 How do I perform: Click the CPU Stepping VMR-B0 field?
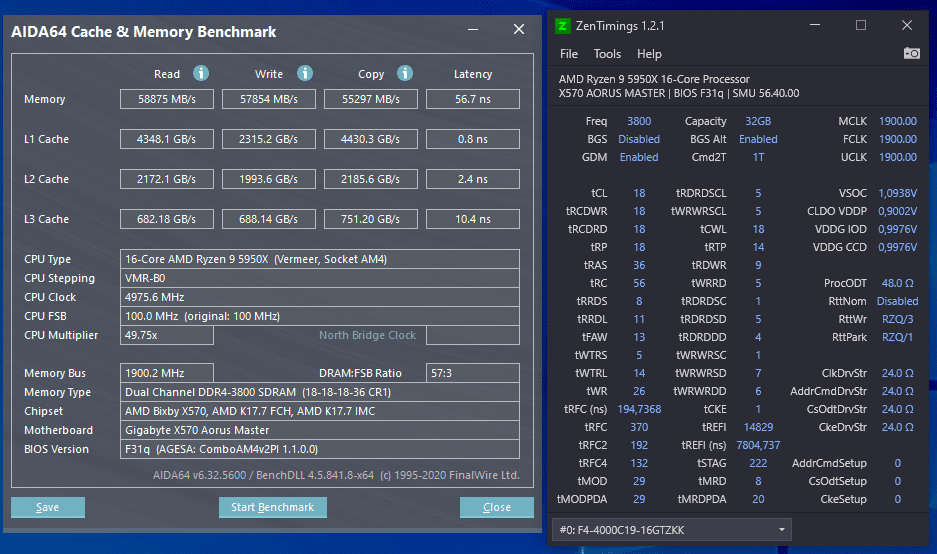pyautogui.click(x=320, y=278)
